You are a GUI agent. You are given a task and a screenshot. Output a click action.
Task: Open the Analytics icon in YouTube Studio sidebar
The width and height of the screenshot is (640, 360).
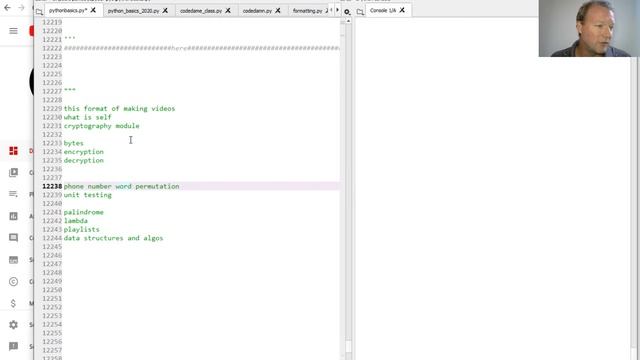pyautogui.click(x=13, y=216)
